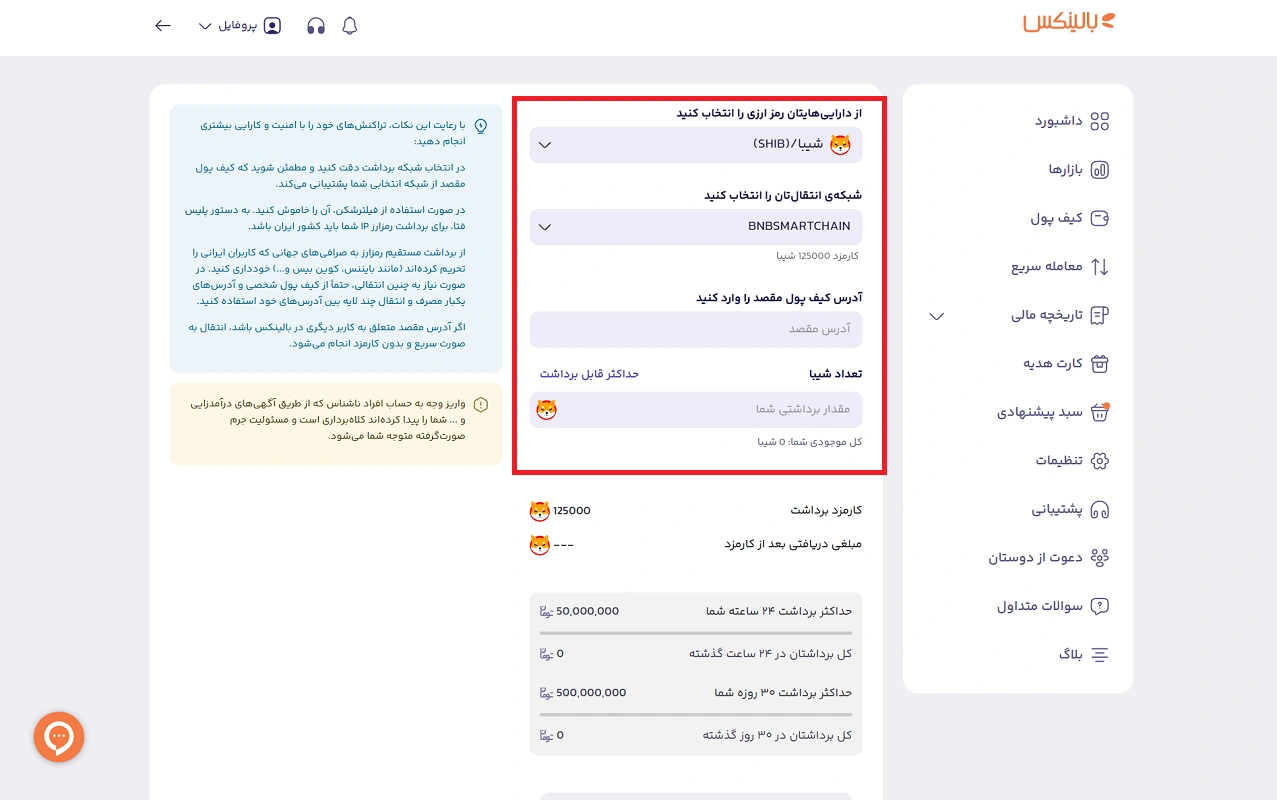The image size is (1277, 800).
Task: Click the آدرس مقصد input field
Action: pos(698,329)
